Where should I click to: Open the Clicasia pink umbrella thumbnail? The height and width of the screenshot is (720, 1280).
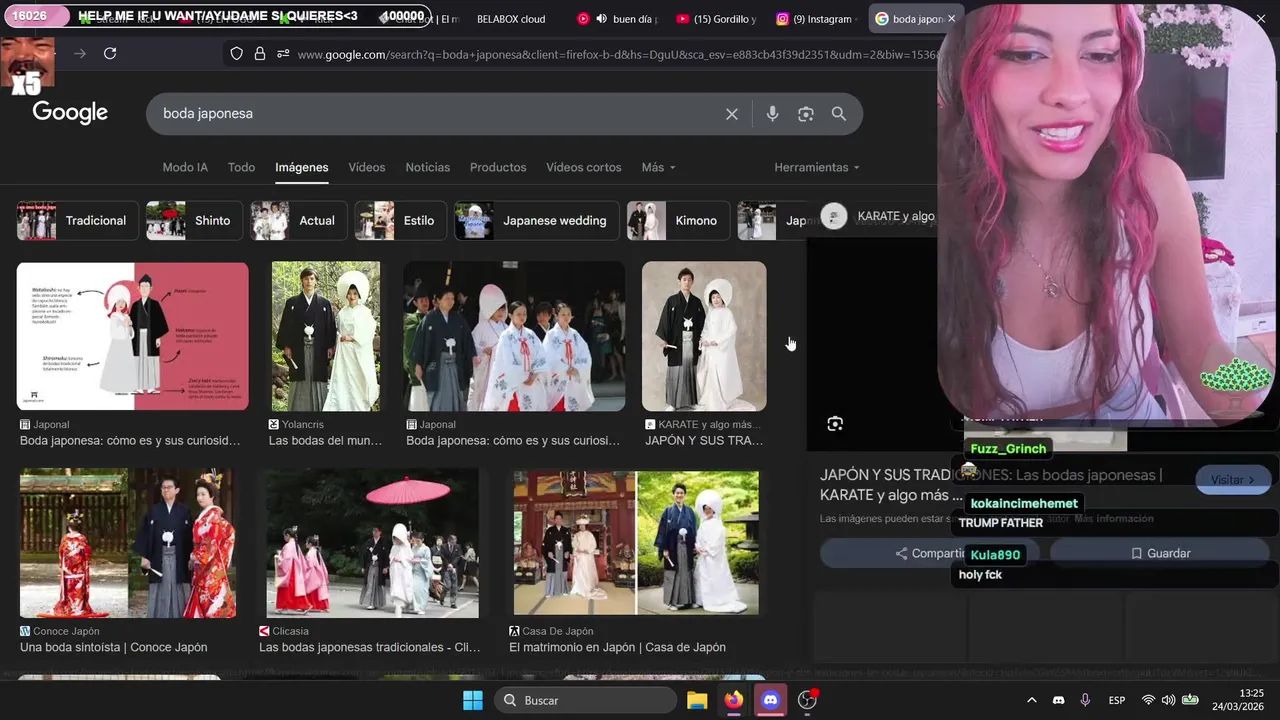click(372, 544)
